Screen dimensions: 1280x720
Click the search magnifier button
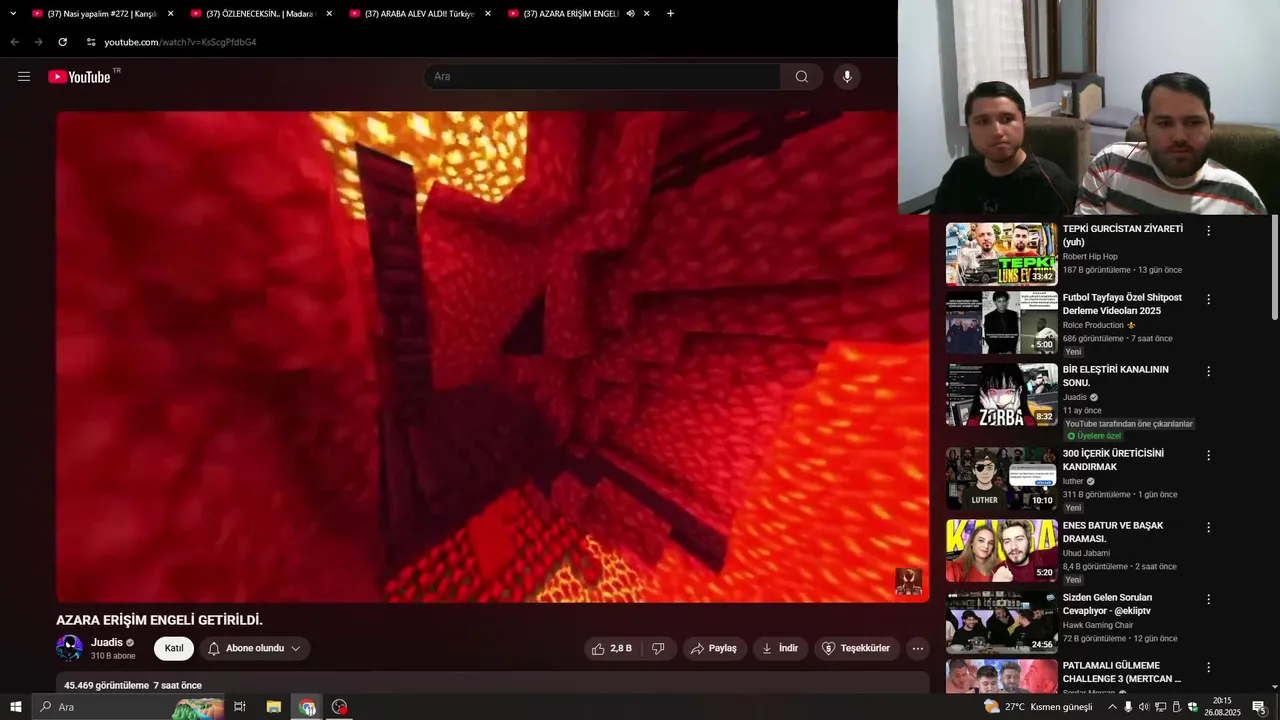pos(802,76)
